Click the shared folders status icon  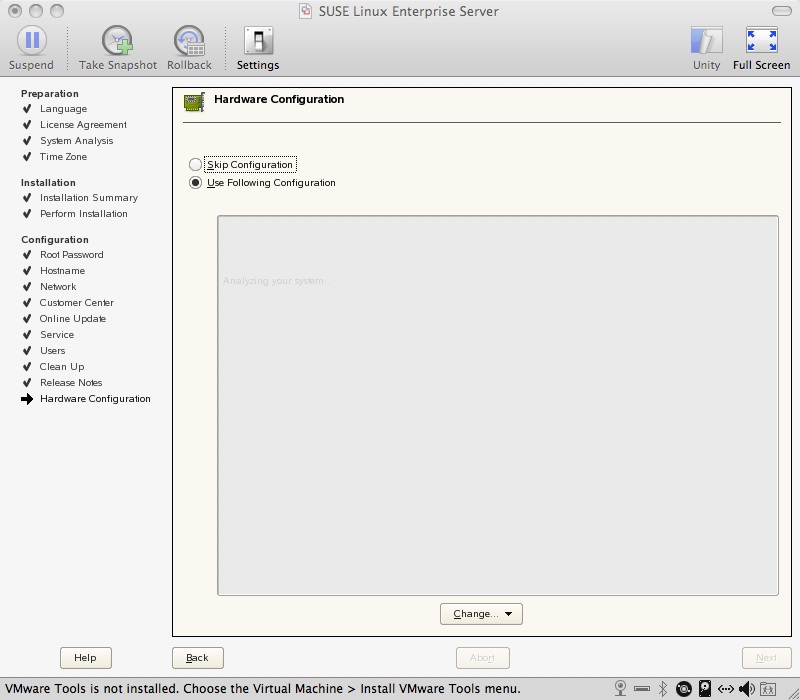point(767,689)
